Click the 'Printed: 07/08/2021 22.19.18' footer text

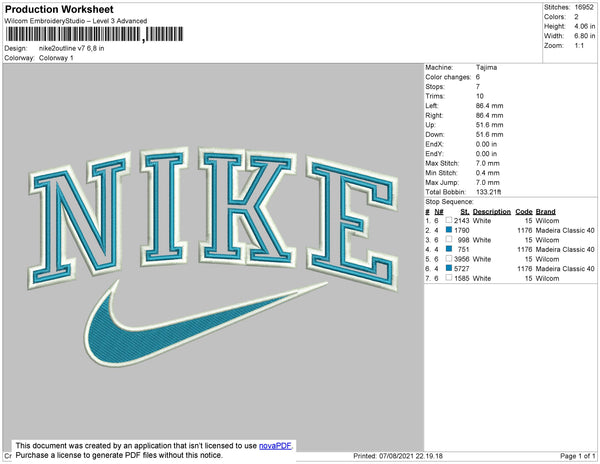[398, 456]
